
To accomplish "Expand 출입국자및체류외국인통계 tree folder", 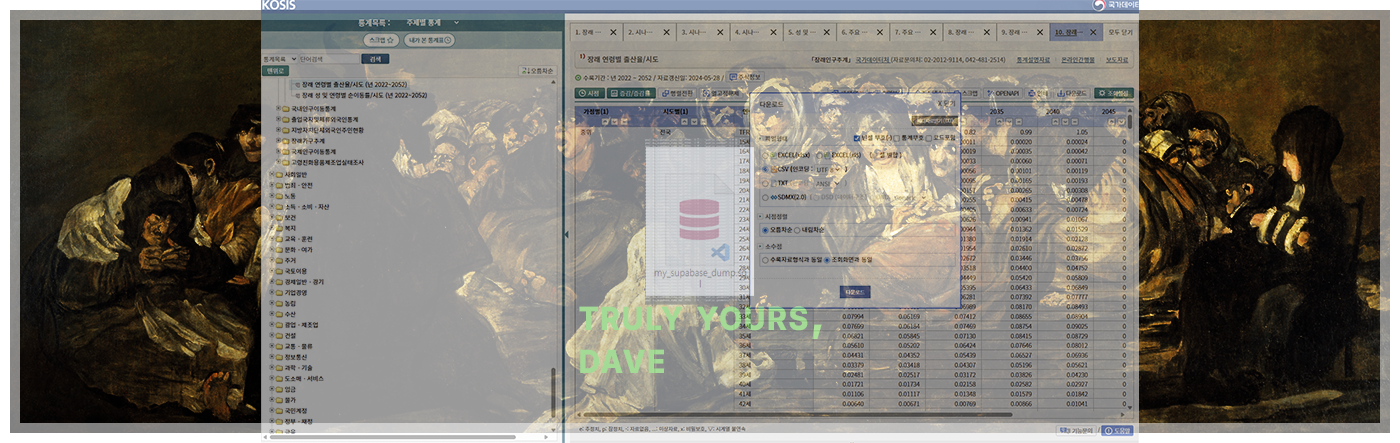I will coord(279,119).
